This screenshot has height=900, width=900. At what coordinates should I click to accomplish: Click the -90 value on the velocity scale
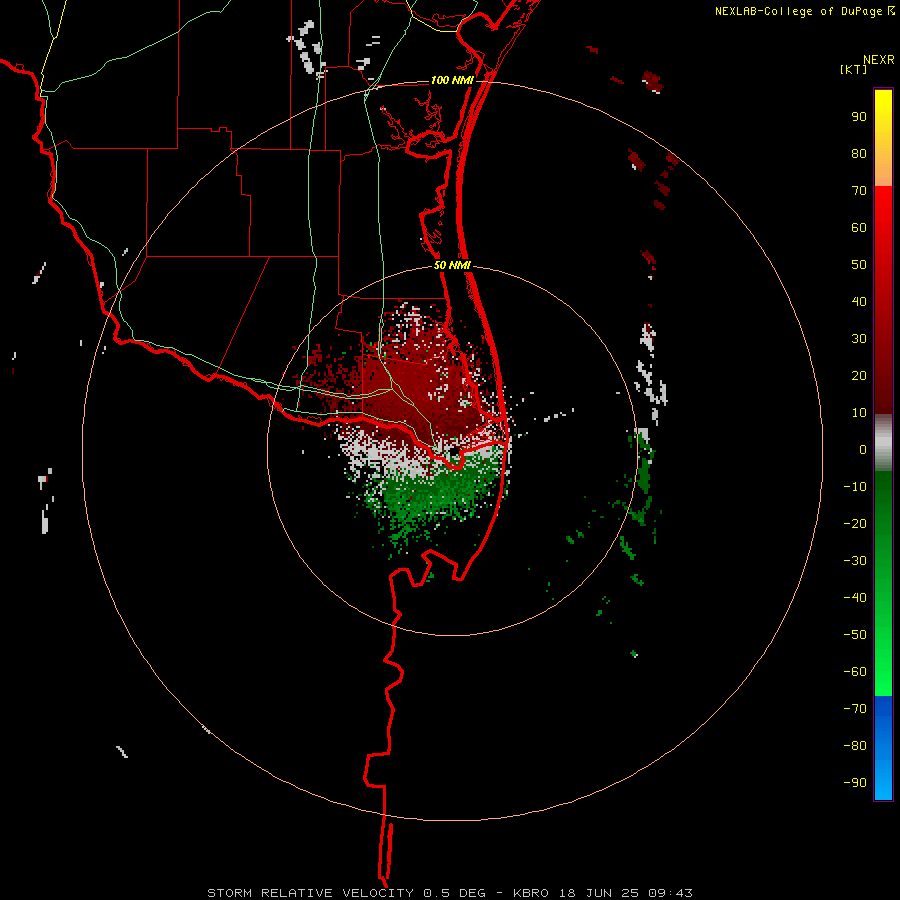(855, 782)
